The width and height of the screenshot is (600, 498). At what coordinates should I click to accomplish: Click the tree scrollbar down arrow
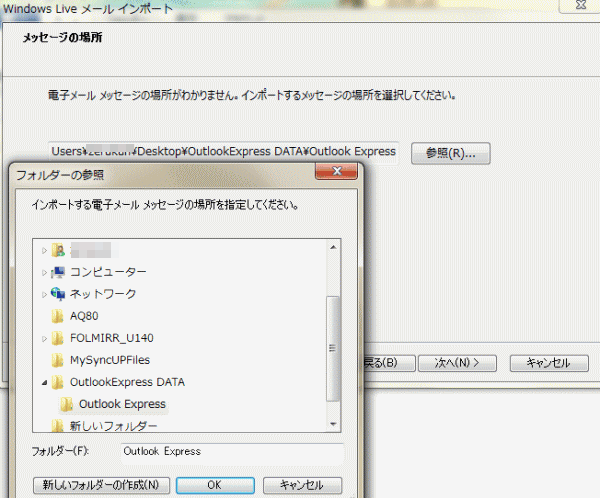pyautogui.click(x=333, y=424)
